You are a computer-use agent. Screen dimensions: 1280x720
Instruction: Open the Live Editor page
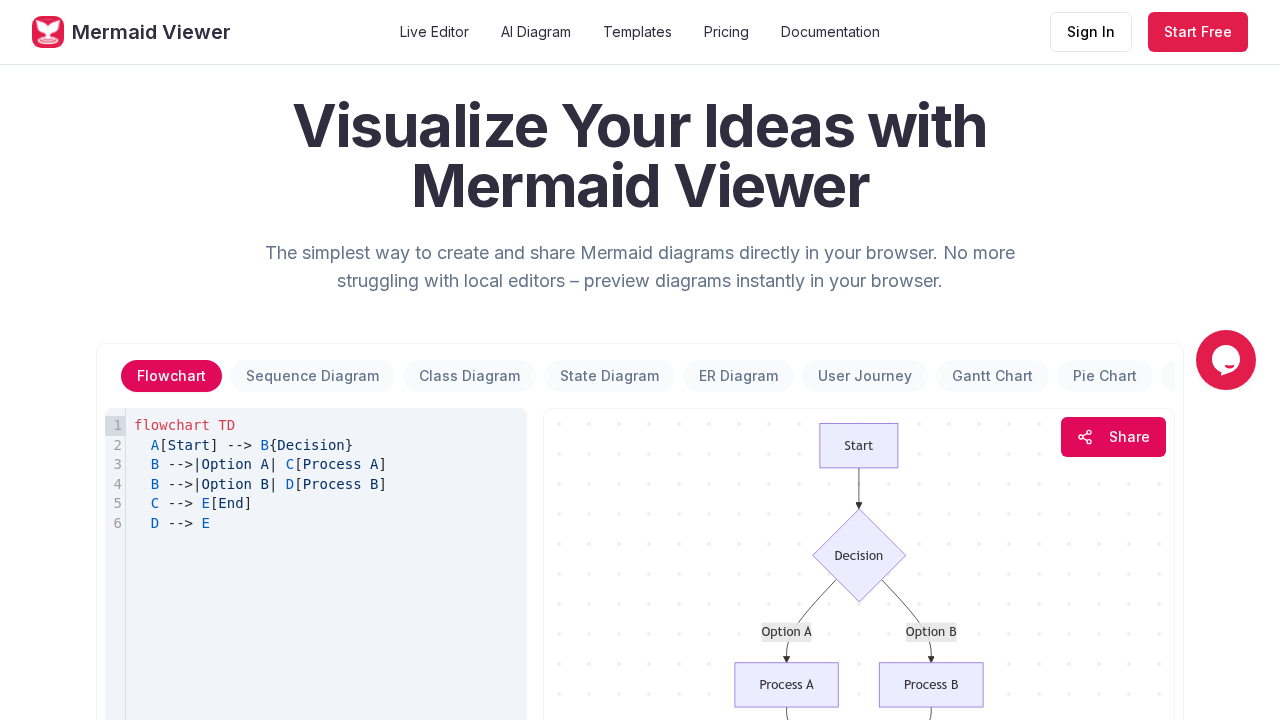click(433, 32)
